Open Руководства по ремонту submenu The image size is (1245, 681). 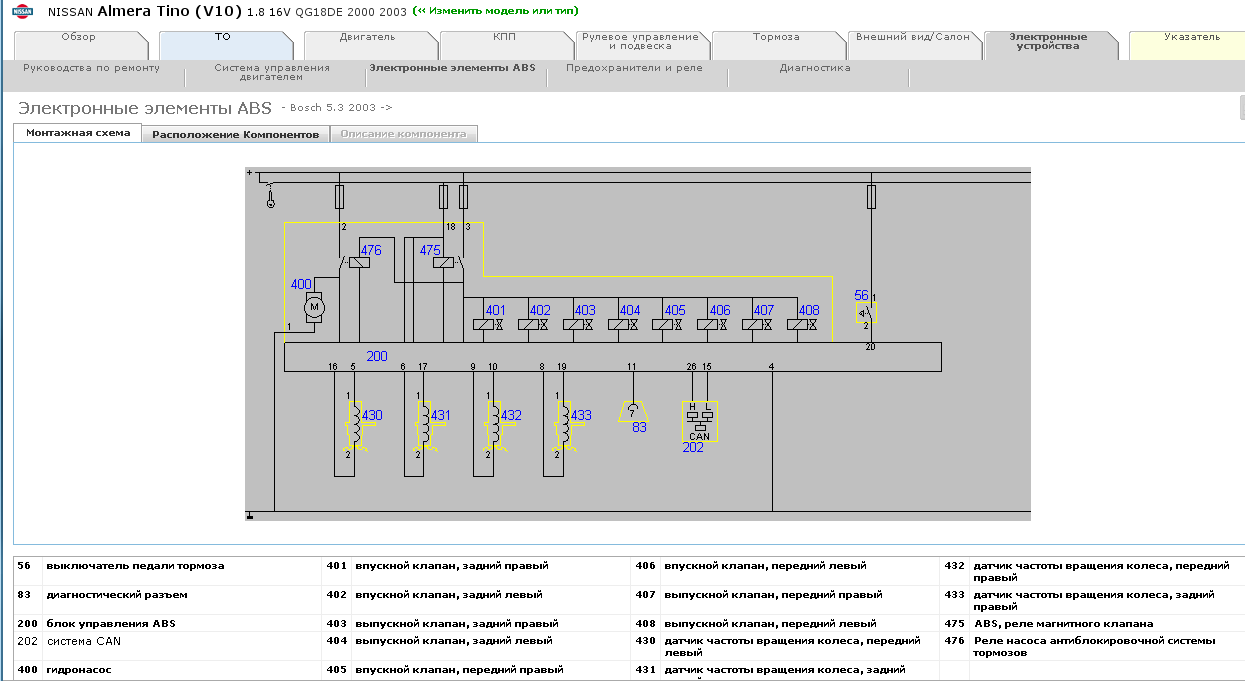pos(91,68)
